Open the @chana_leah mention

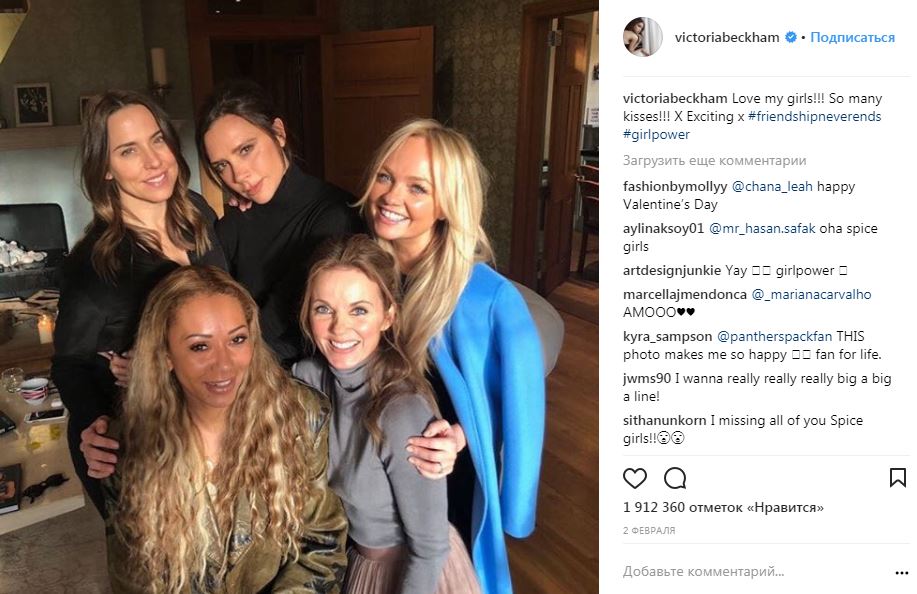tap(772, 187)
